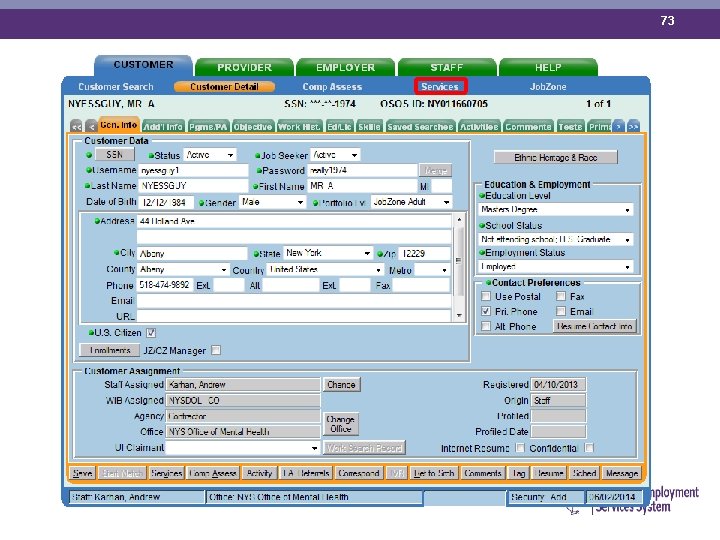Open the Services section

click(440, 86)
